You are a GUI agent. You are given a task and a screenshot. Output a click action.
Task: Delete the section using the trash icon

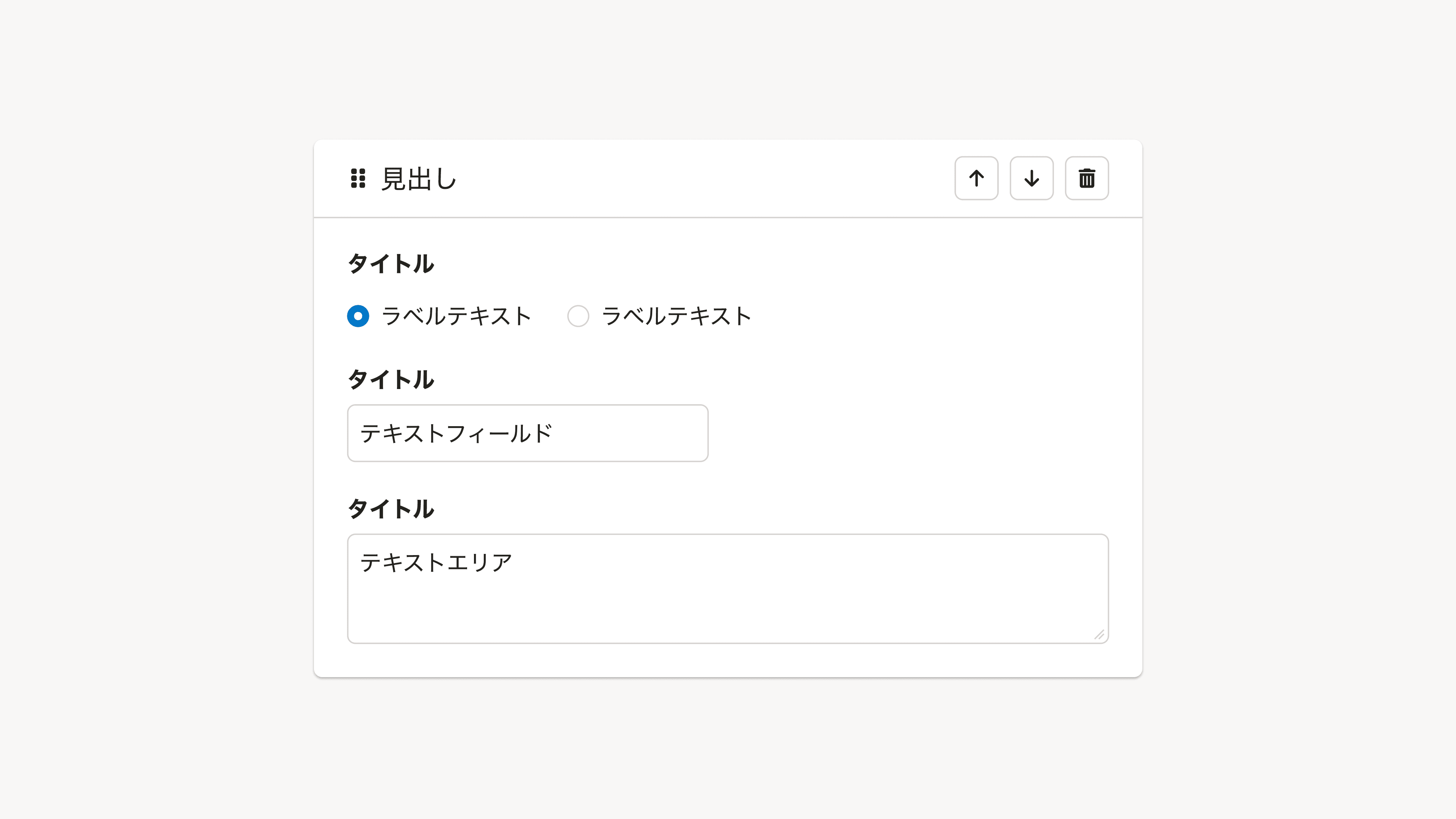click(x=1086, y=178)
